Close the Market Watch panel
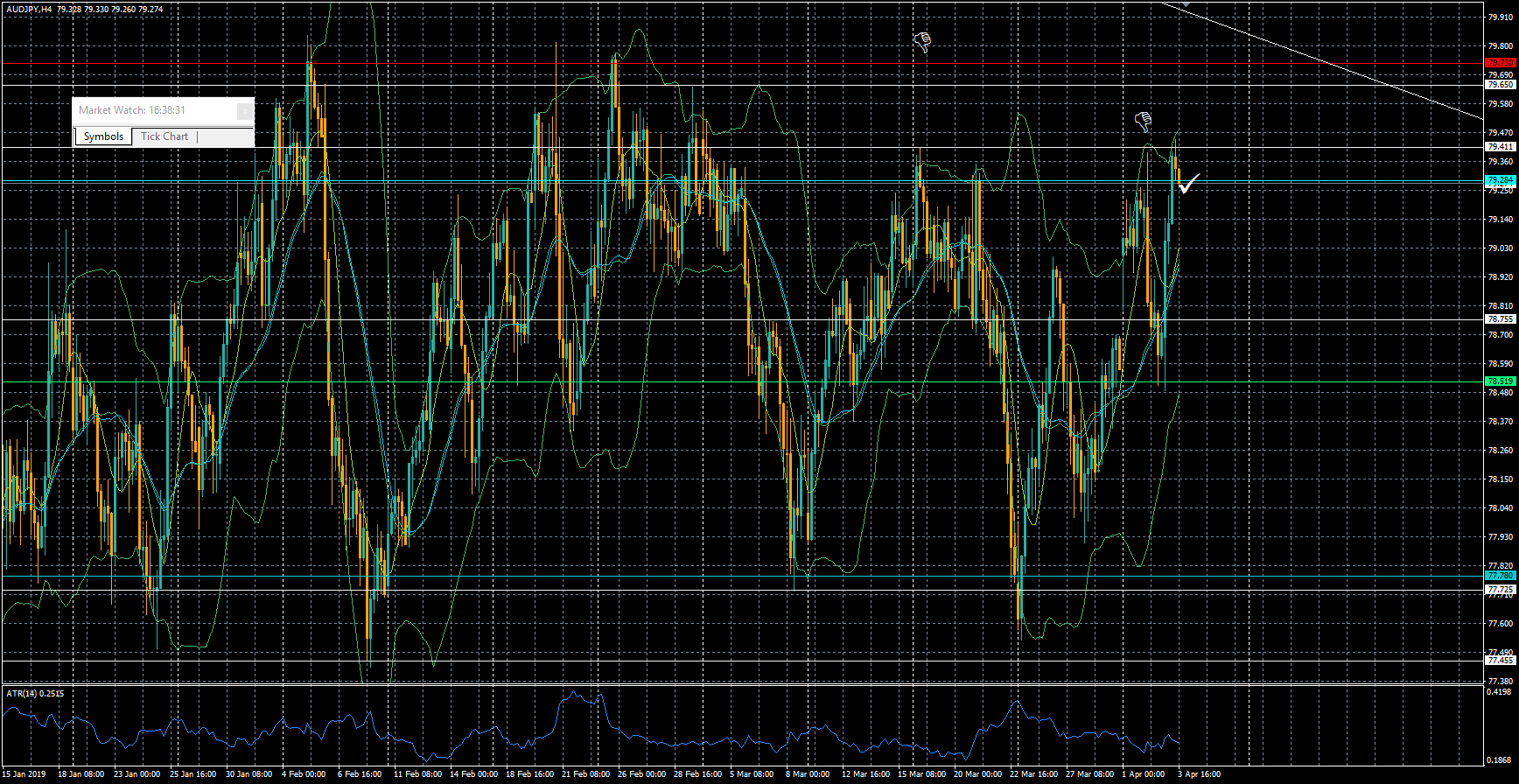This screenshot has width=1519, height=784. tap(245, 110)
